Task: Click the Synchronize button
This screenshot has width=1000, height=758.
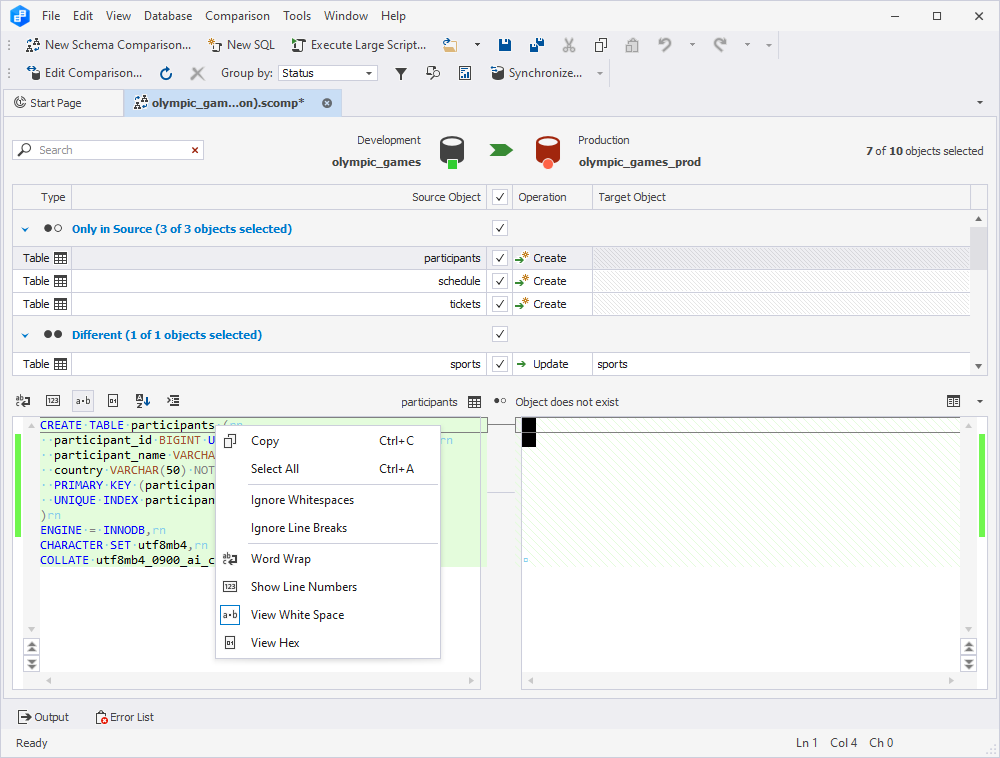Action: tap(536, 73)
